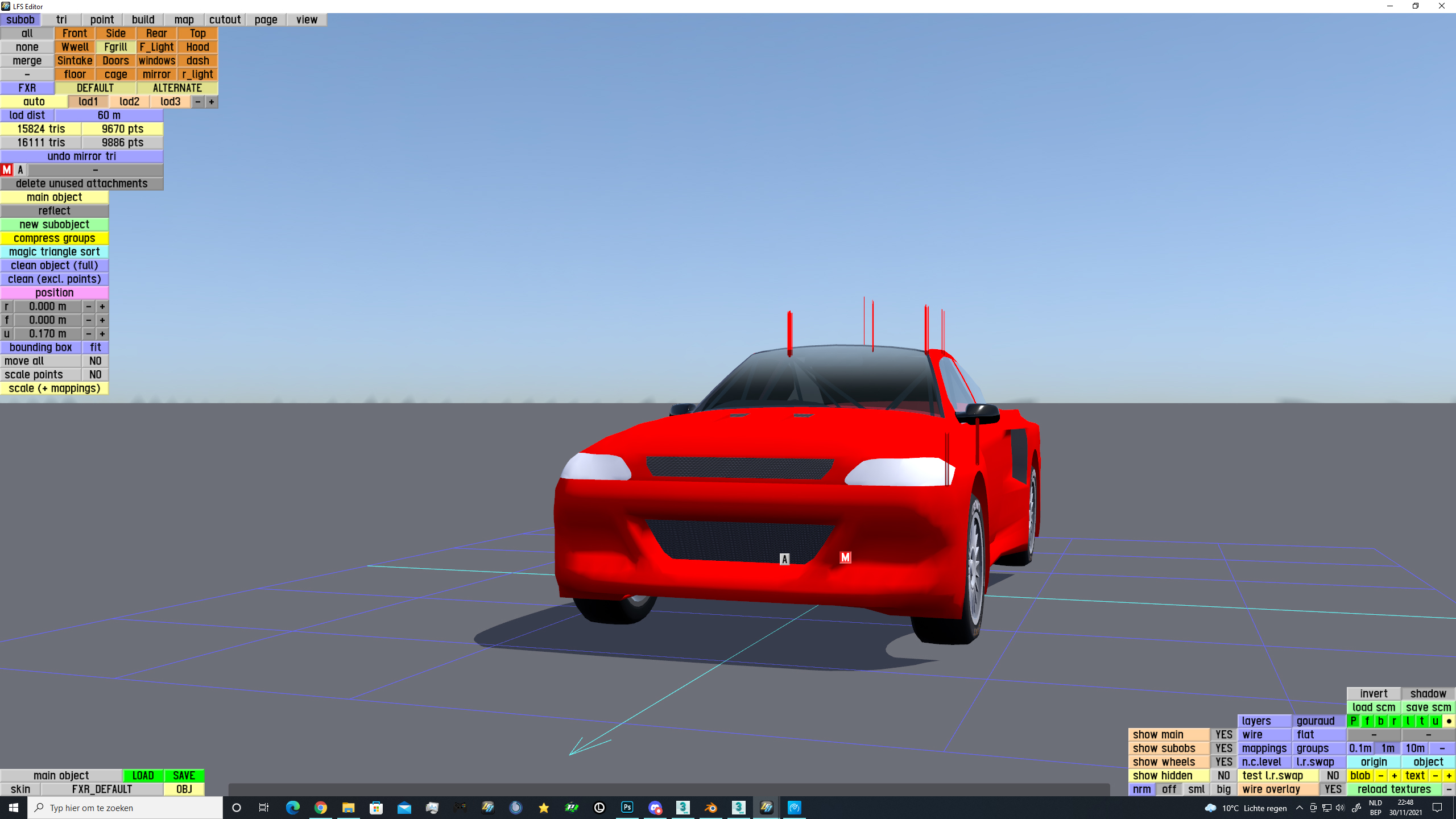Viewport: 1456px width, 819px height.
Task: Open Photoshop from the Windows taskbar
Action: pos(627,808)
